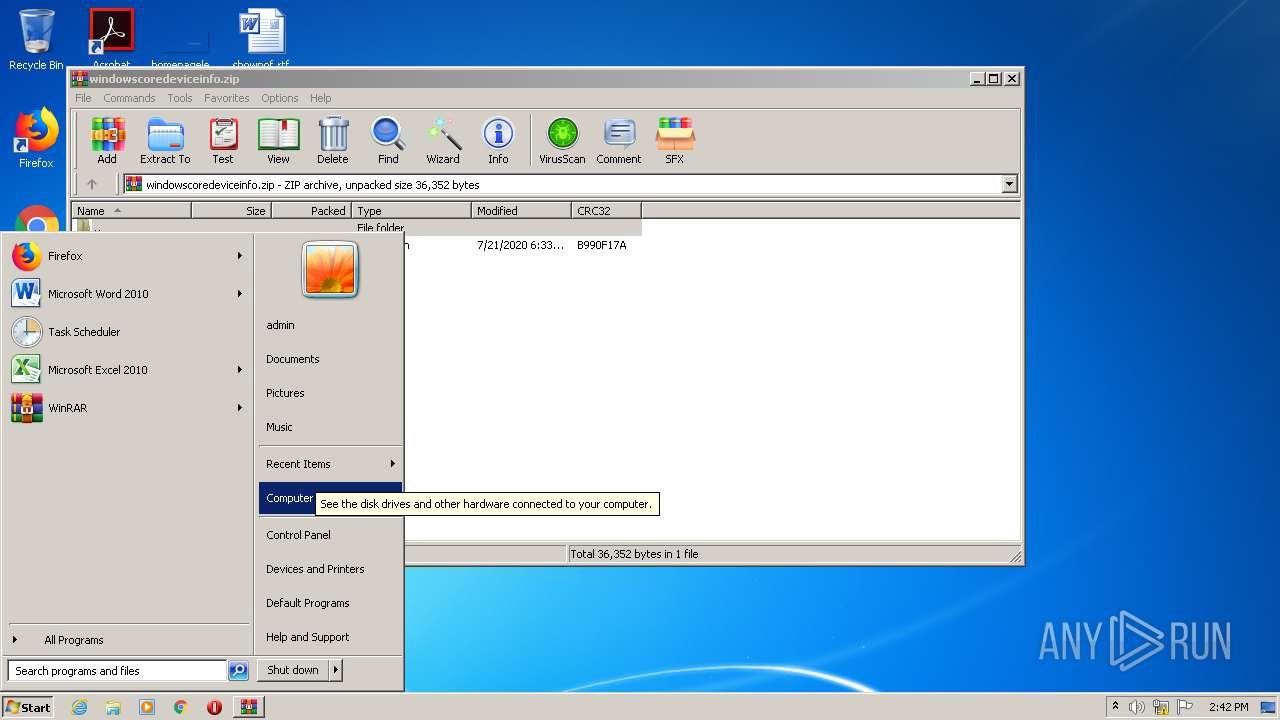This screenshot has width=1280, height=720.
Task: Sort by the Modified column header
Action: [521, 211]
